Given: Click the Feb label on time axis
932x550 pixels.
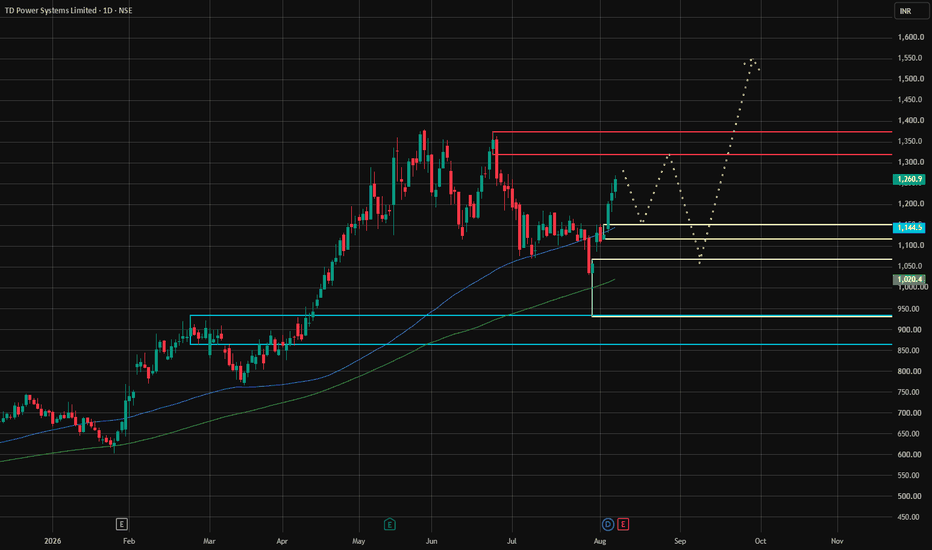Looking at the screenshot, I should [x=128, y=541].
